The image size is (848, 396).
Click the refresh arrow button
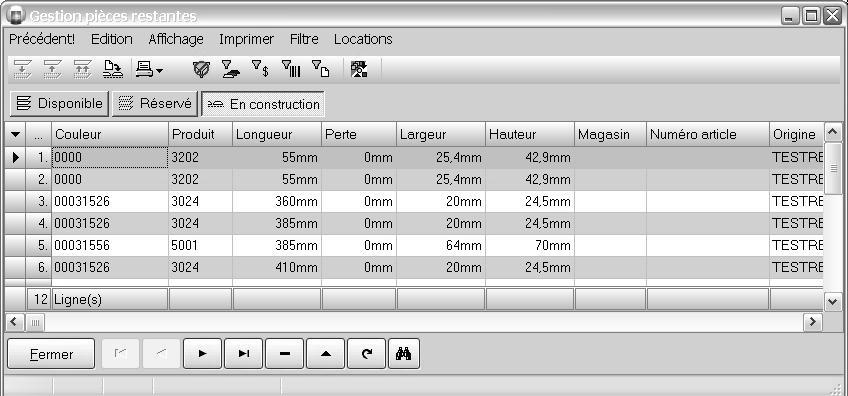[367, 354]
